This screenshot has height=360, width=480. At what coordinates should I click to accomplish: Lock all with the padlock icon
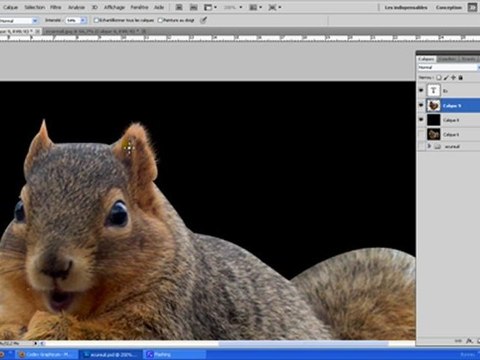(461, 78)
